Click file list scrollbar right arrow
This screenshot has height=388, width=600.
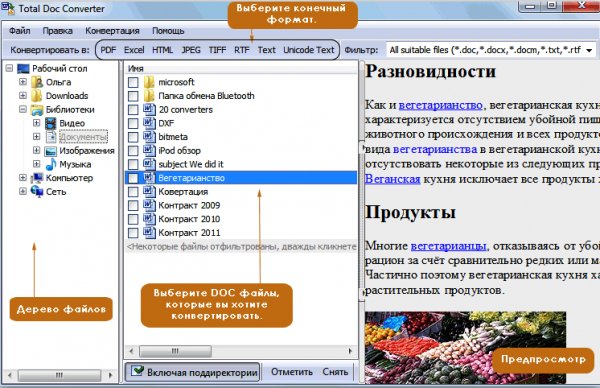point(350,351)
